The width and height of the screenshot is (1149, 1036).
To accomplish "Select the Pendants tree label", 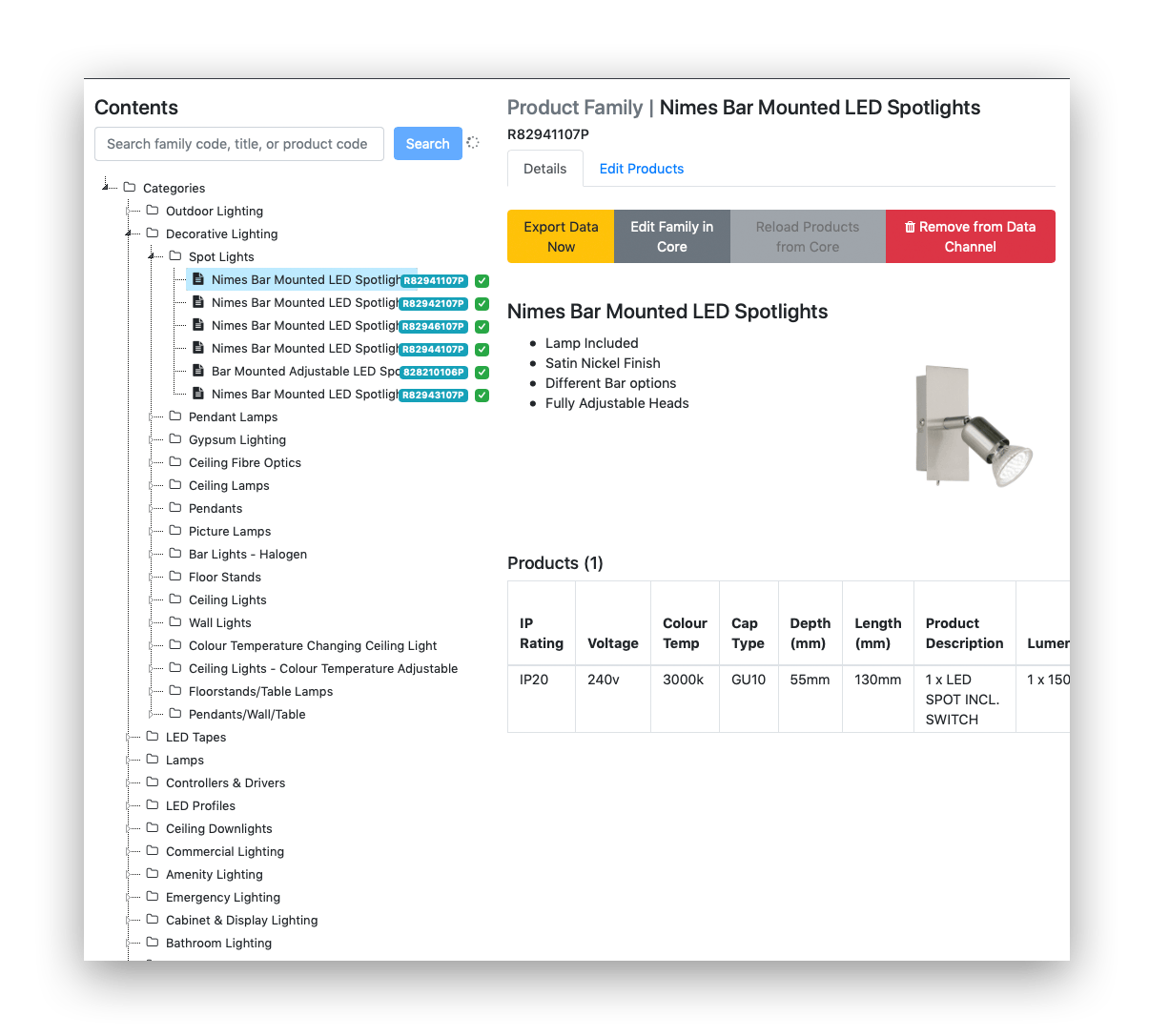I will (215, 508).
